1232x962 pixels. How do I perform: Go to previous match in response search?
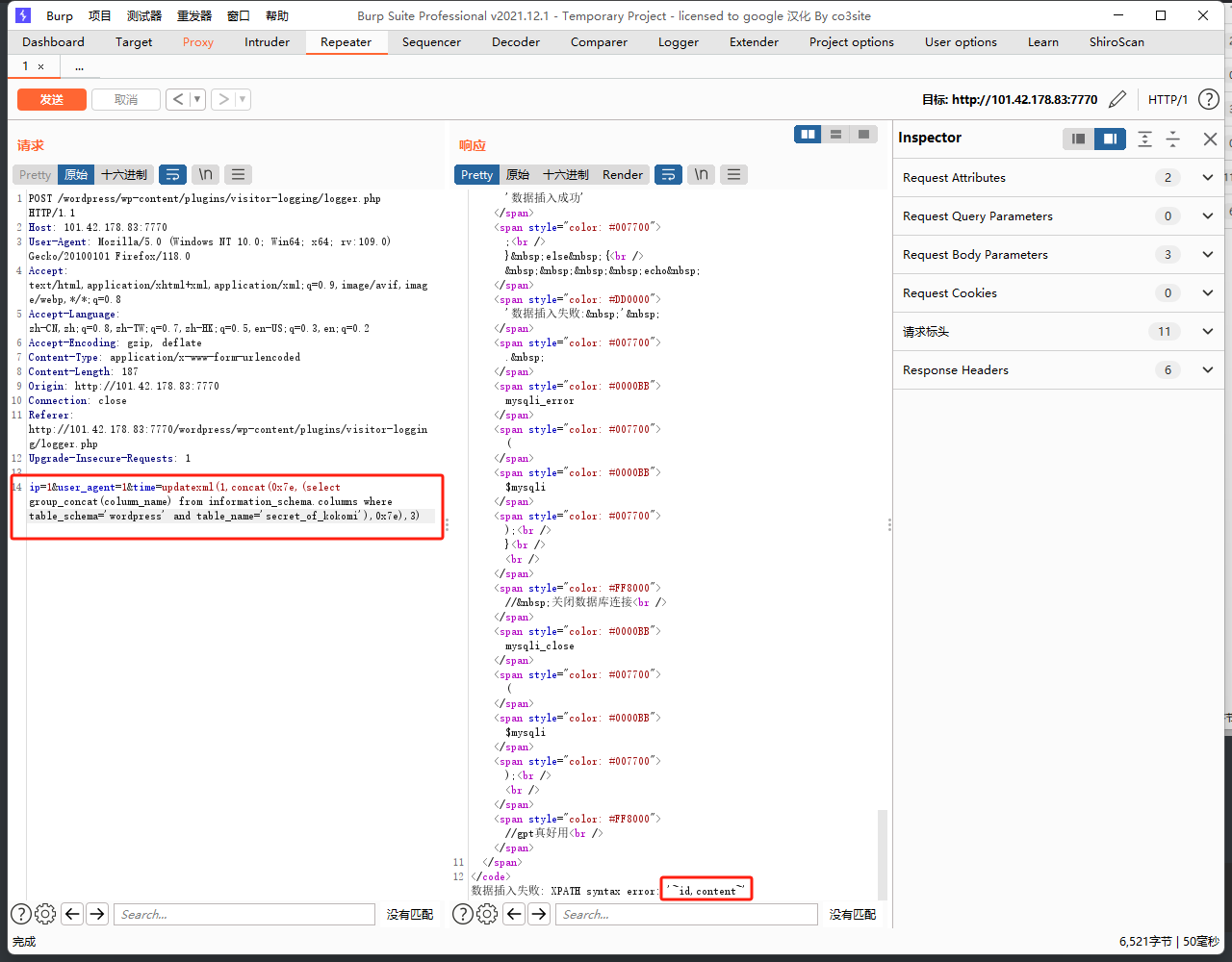(x=515, y=914)
